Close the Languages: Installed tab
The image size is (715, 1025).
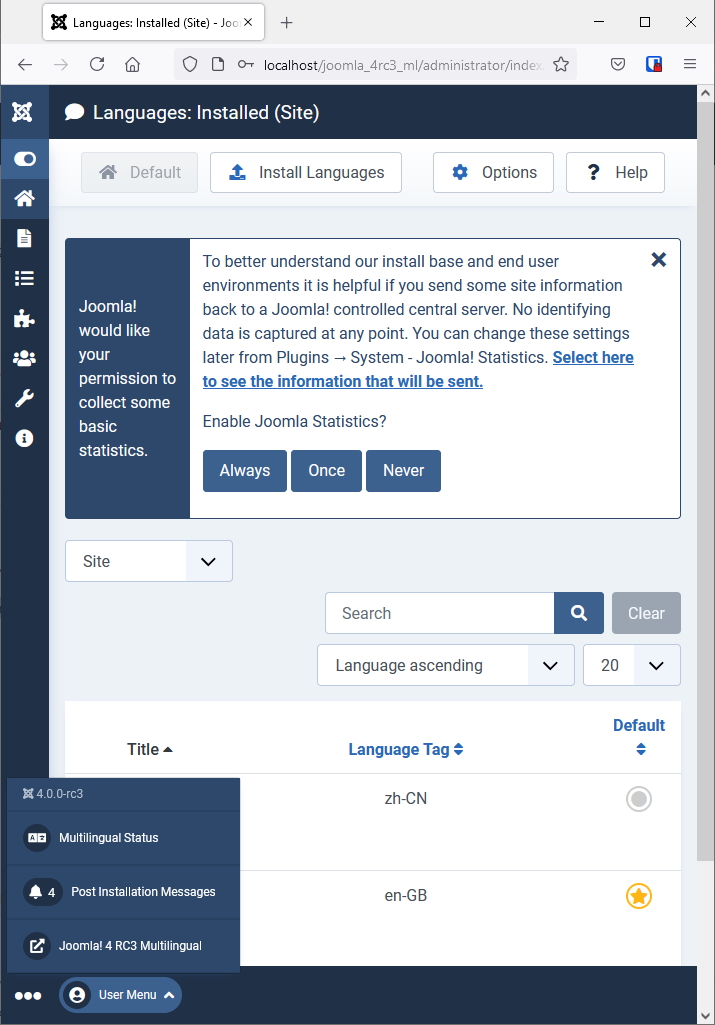pyautogui.click(x=248, y=22)
